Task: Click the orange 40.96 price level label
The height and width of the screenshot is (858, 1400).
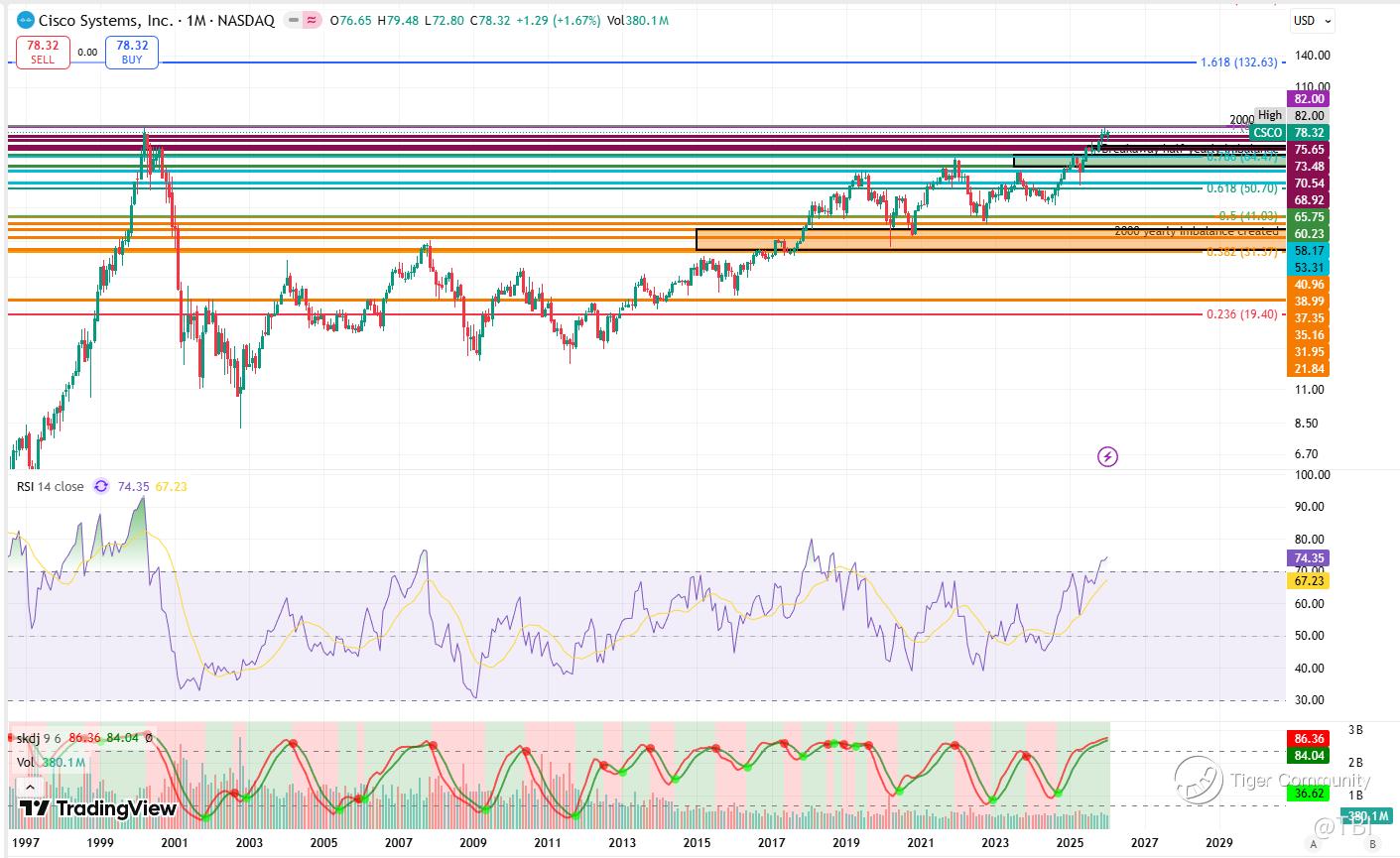Action: tap(1306, 285)
